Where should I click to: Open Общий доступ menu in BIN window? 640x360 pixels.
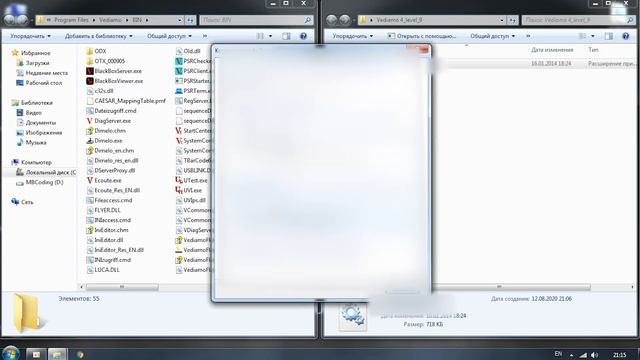[x=169, y=36]
